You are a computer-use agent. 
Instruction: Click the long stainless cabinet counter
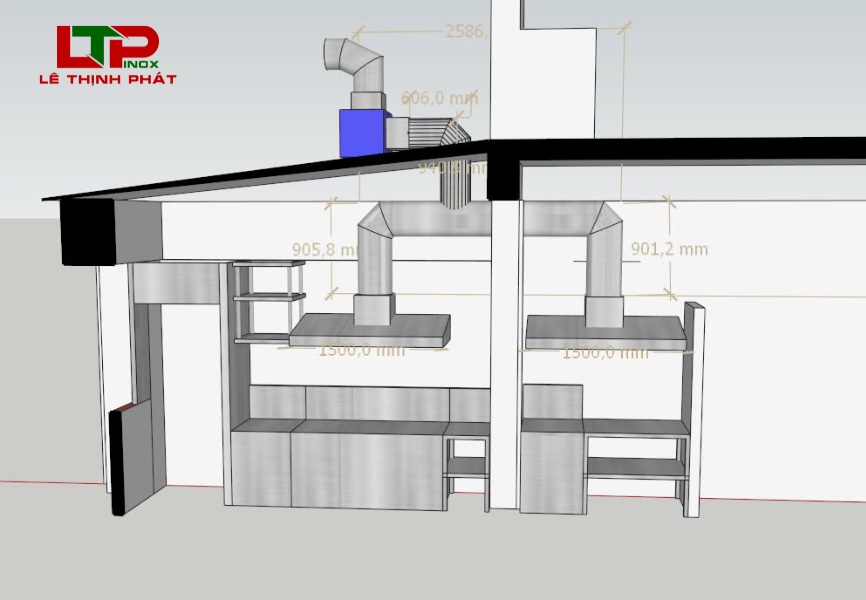pyautogui.click(x=340, y=460)
